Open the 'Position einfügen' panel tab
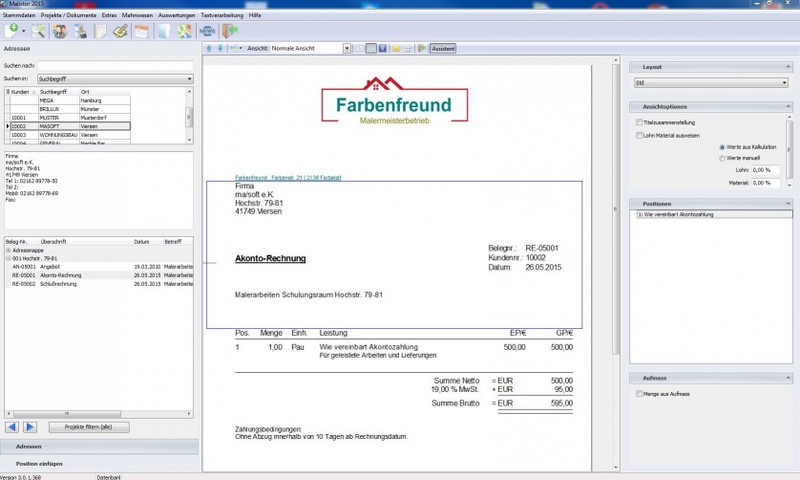This screenshot has width=800, height=480. pyautogui.click(x=99, y=464)
